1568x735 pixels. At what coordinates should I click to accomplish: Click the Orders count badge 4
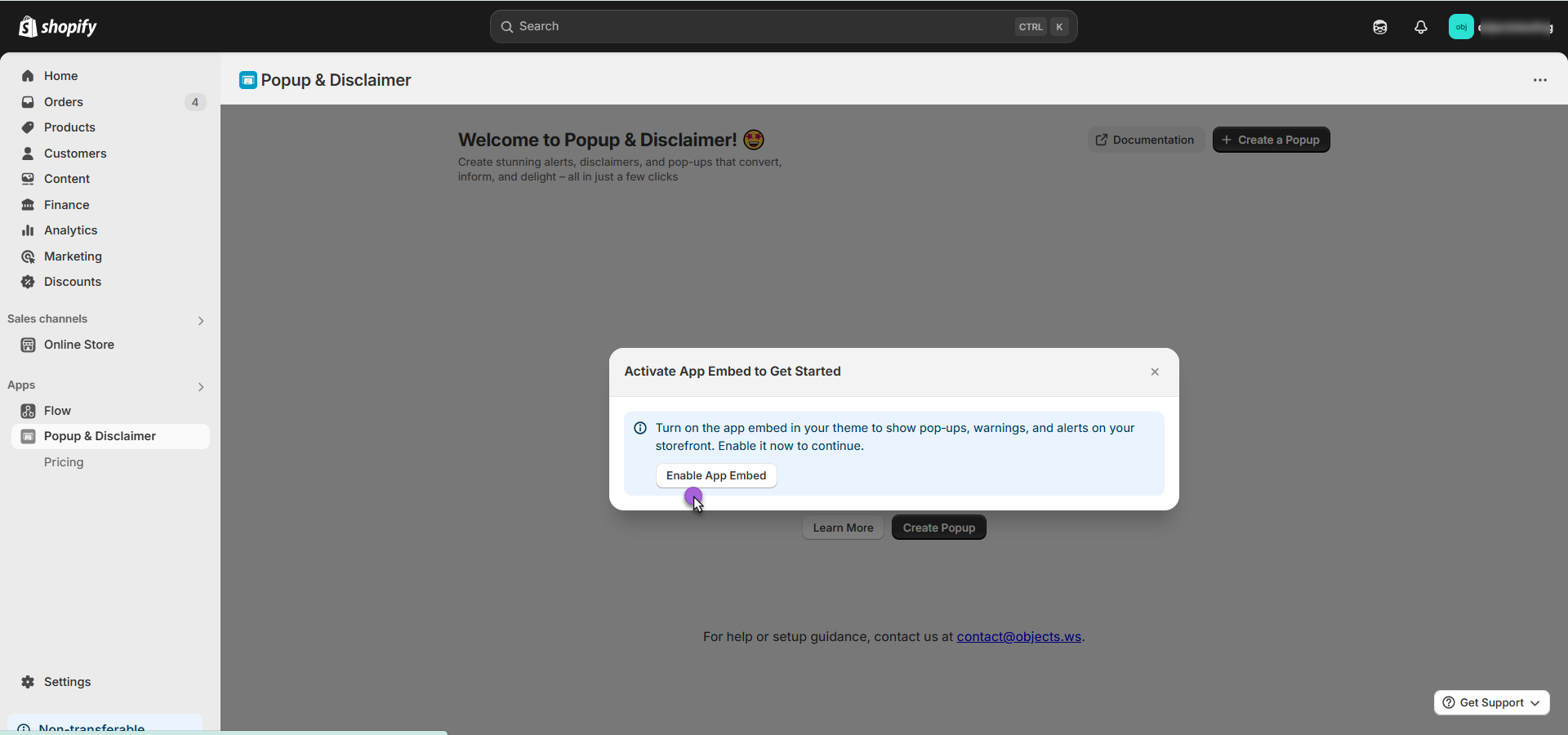[x=195, y=102]
